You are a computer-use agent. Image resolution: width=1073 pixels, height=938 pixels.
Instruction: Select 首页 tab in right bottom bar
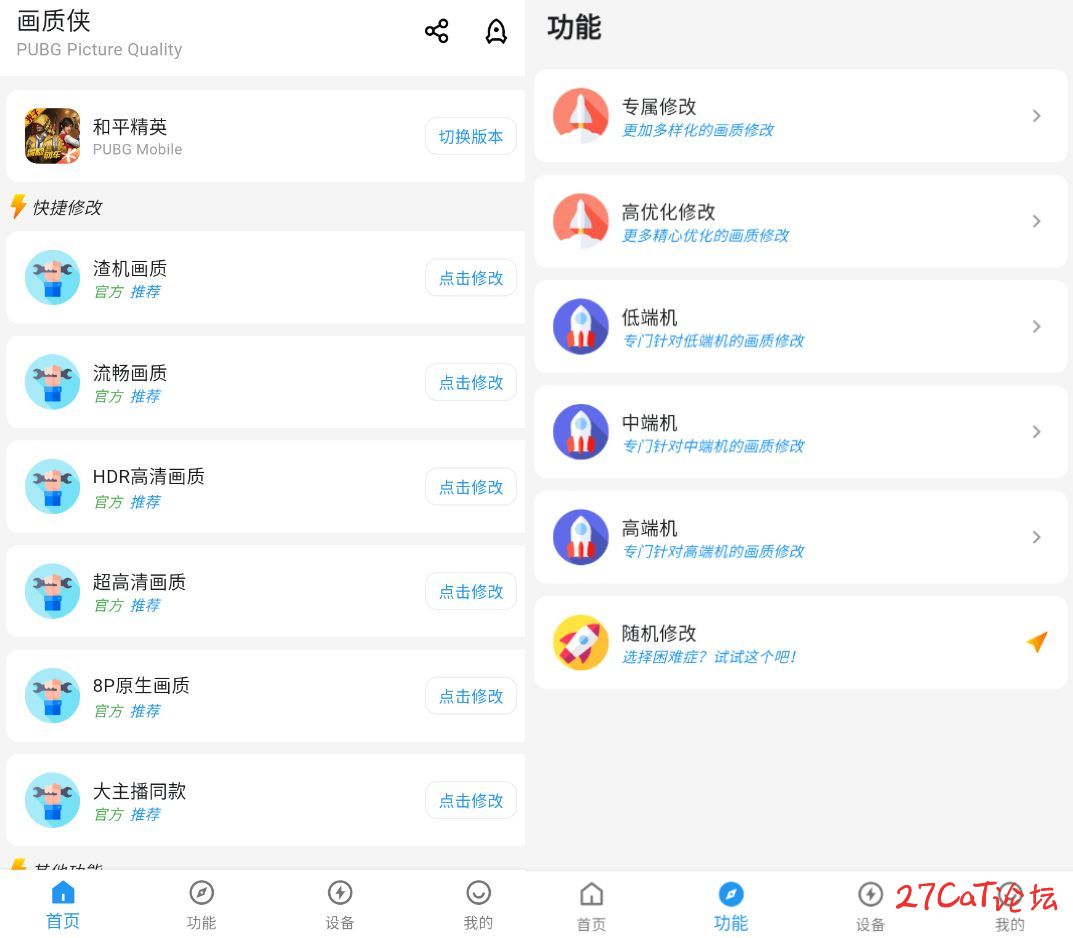(x=591, y=907)
